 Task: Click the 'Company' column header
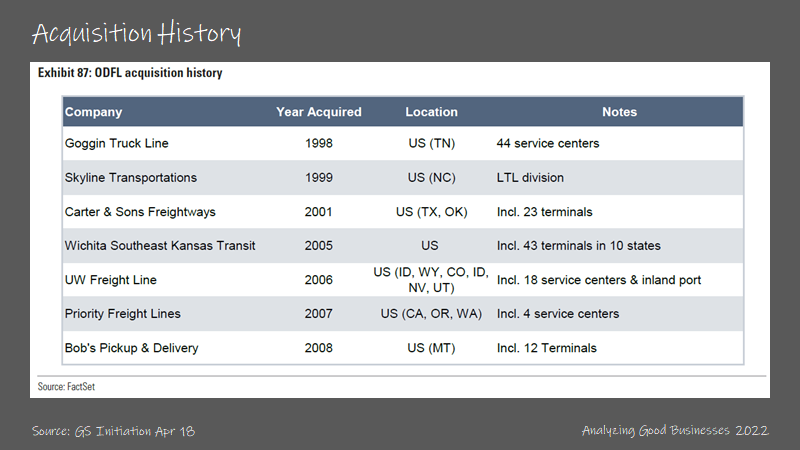coord(93,112)
